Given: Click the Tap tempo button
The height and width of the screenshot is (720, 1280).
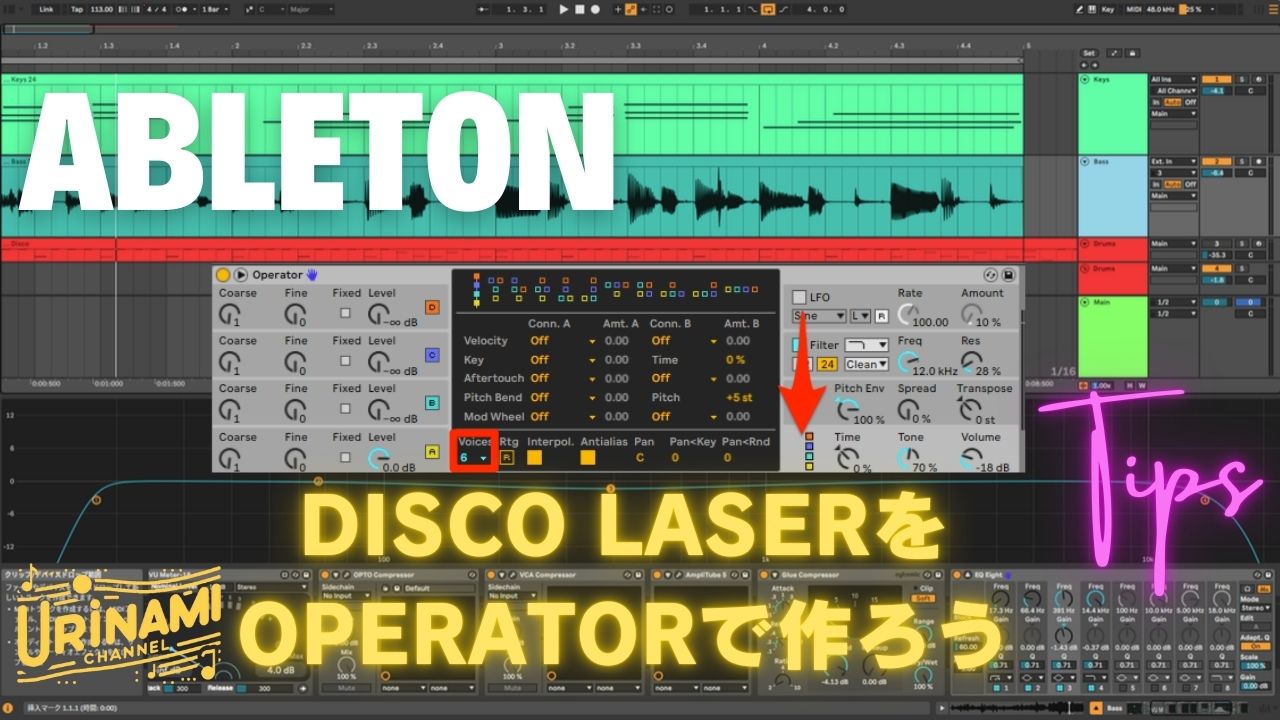Looking at the screenshot, I should pyautogui.click(x=78, y=9).
